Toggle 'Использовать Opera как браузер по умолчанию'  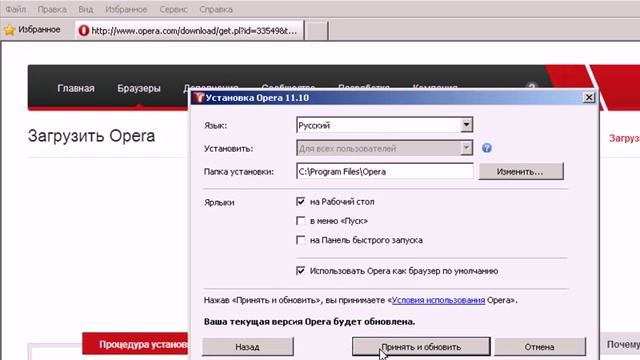tap(301, 271)
